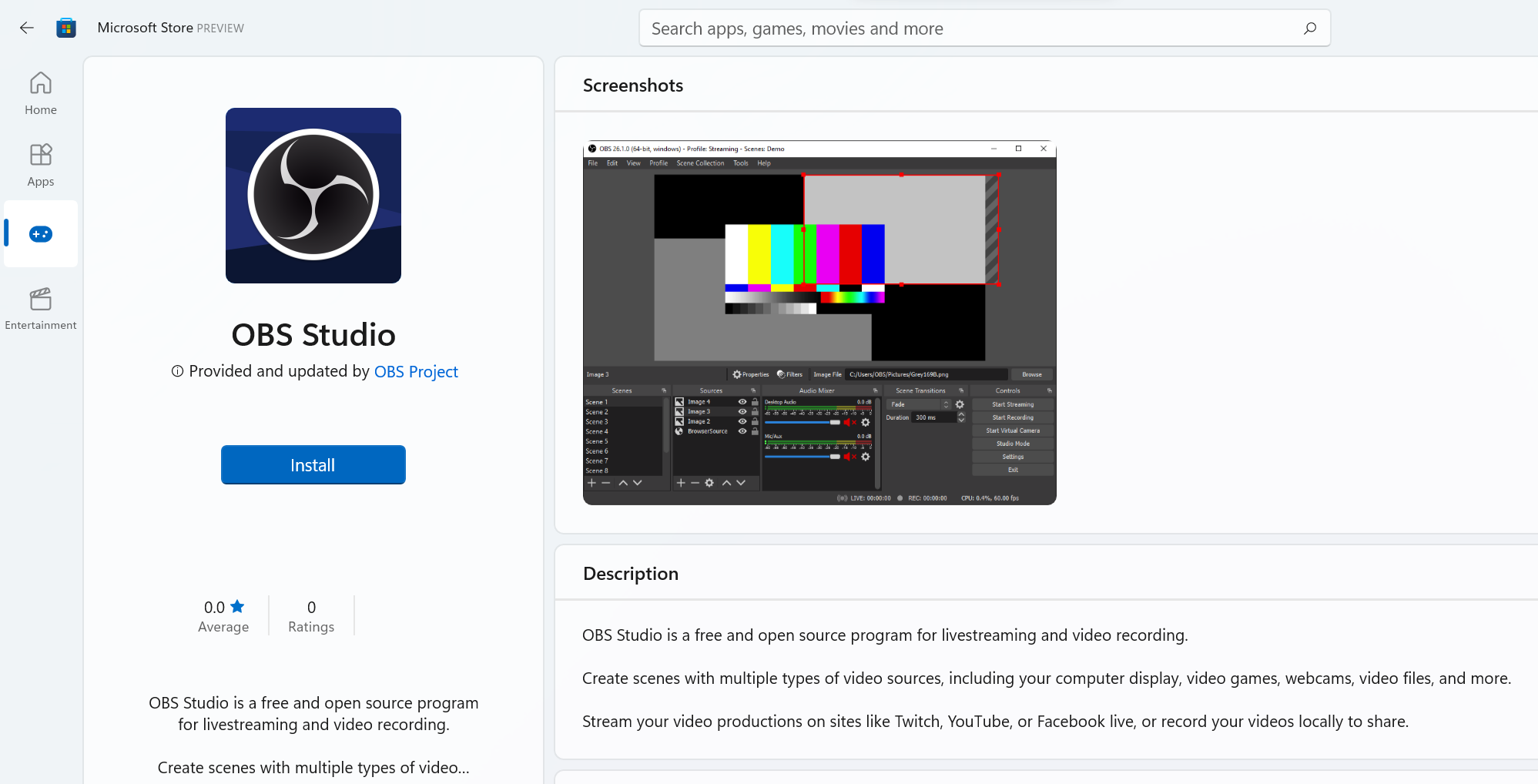The height and width of the screenshot is (784, 1538).
Task: Open Desktop Audio settings gear icon
Action: tap(866, 423)
